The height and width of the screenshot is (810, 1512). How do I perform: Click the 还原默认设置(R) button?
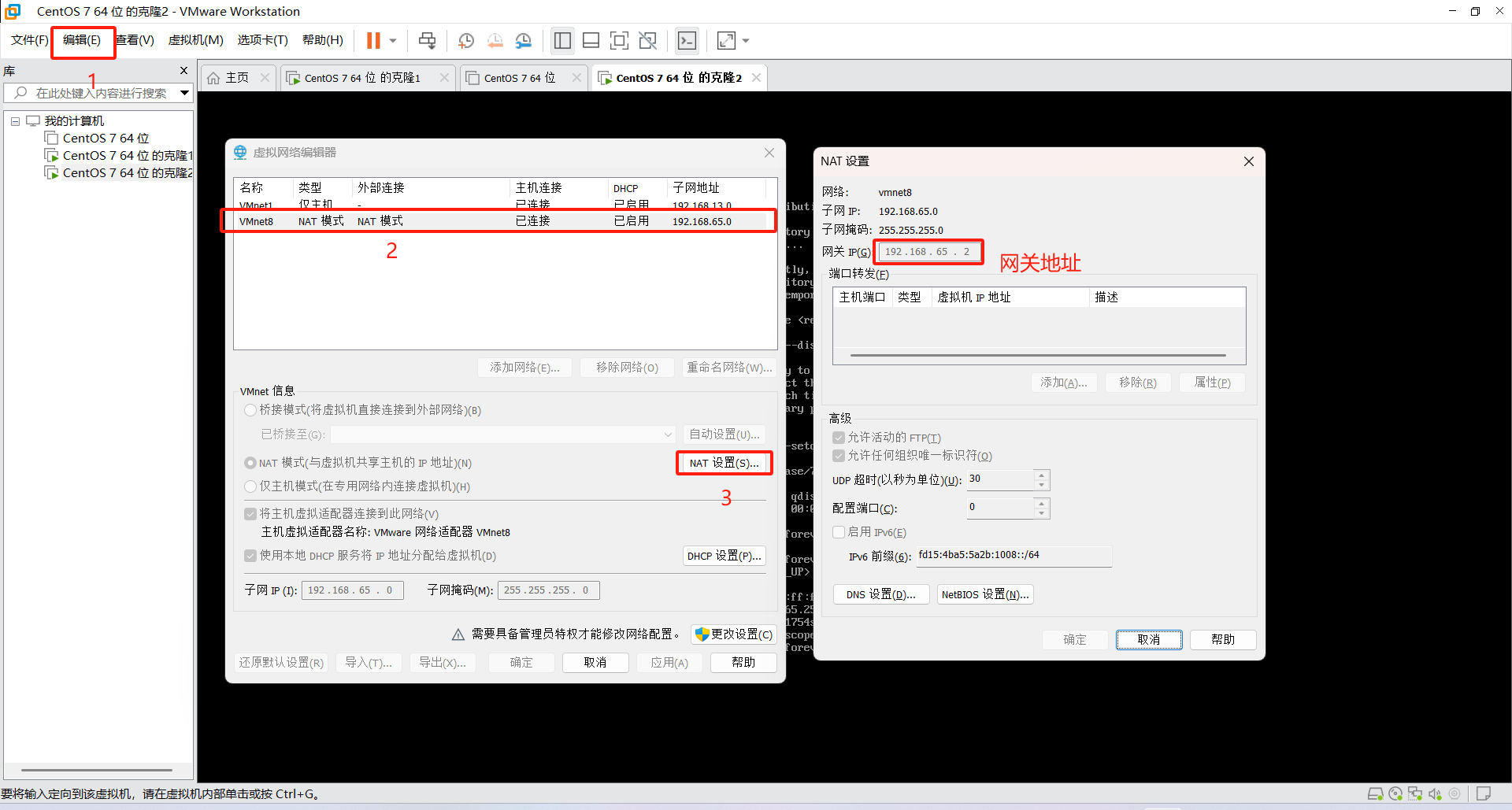(280, 662)
